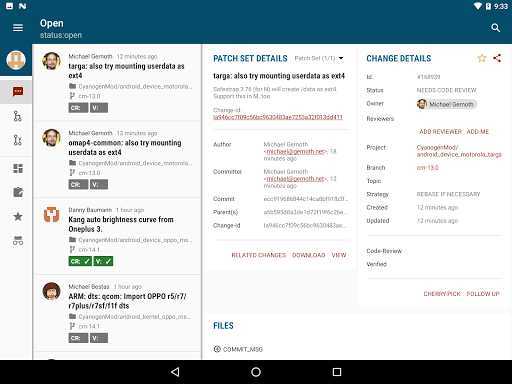Open the cm-13.0 branch link
The height and width of the screenshot is (384, 512).
[x=428, y=168]
